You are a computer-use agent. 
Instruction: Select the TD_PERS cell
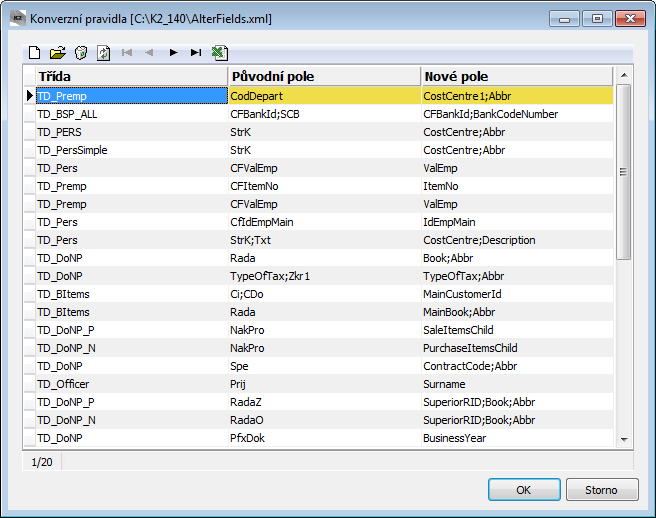coord(131,132)
